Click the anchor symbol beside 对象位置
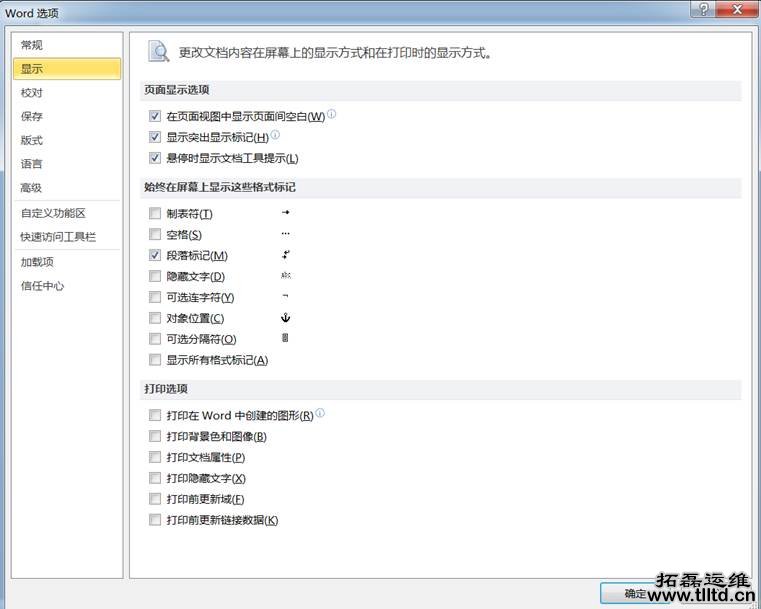This screenshot has height=609, width=761. pyautogui.click(x=285, y=318)
